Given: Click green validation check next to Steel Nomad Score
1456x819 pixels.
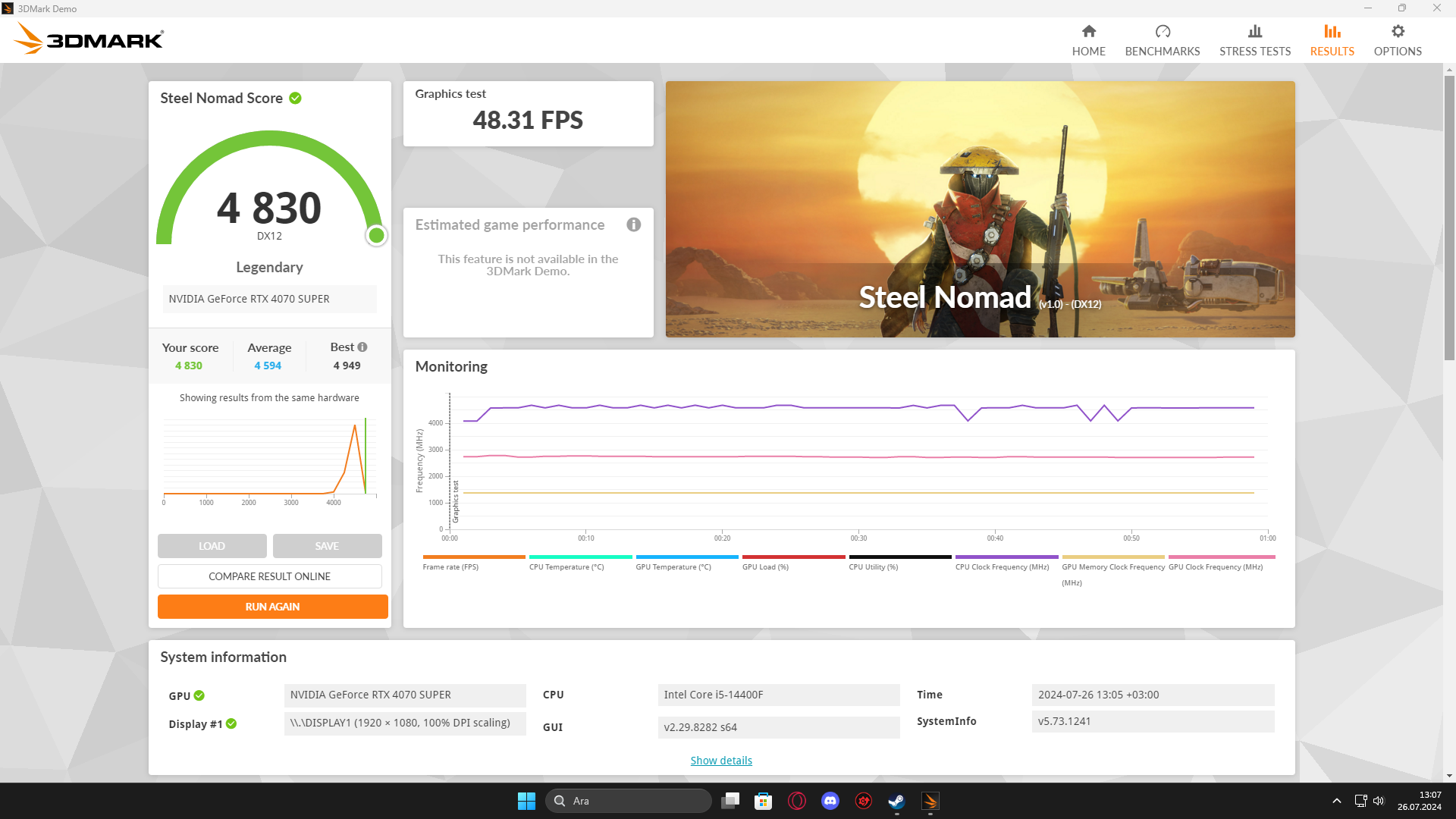Looking at the screenshot, I should pos(296,99).
